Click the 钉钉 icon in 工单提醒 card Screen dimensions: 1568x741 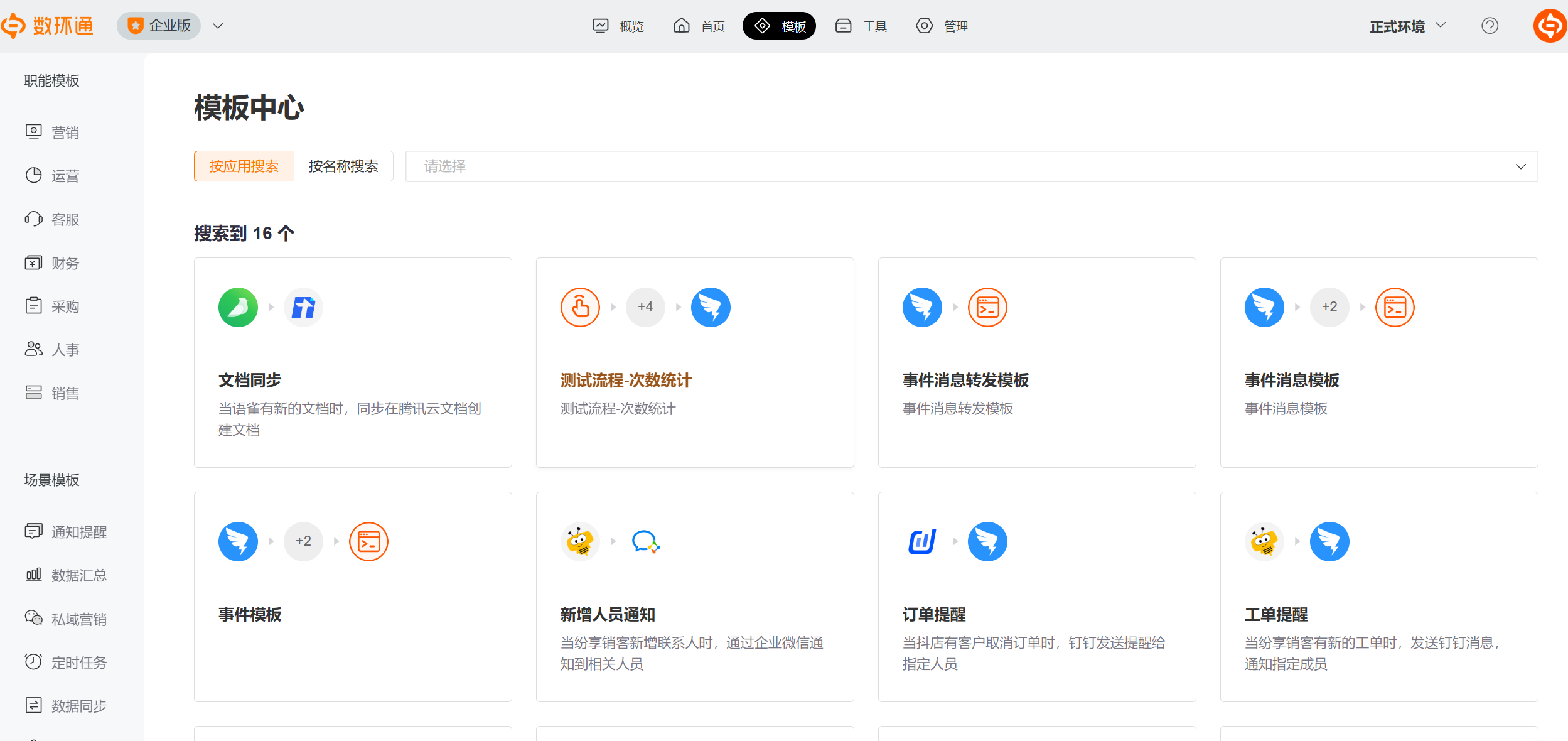click(1329, 542)
